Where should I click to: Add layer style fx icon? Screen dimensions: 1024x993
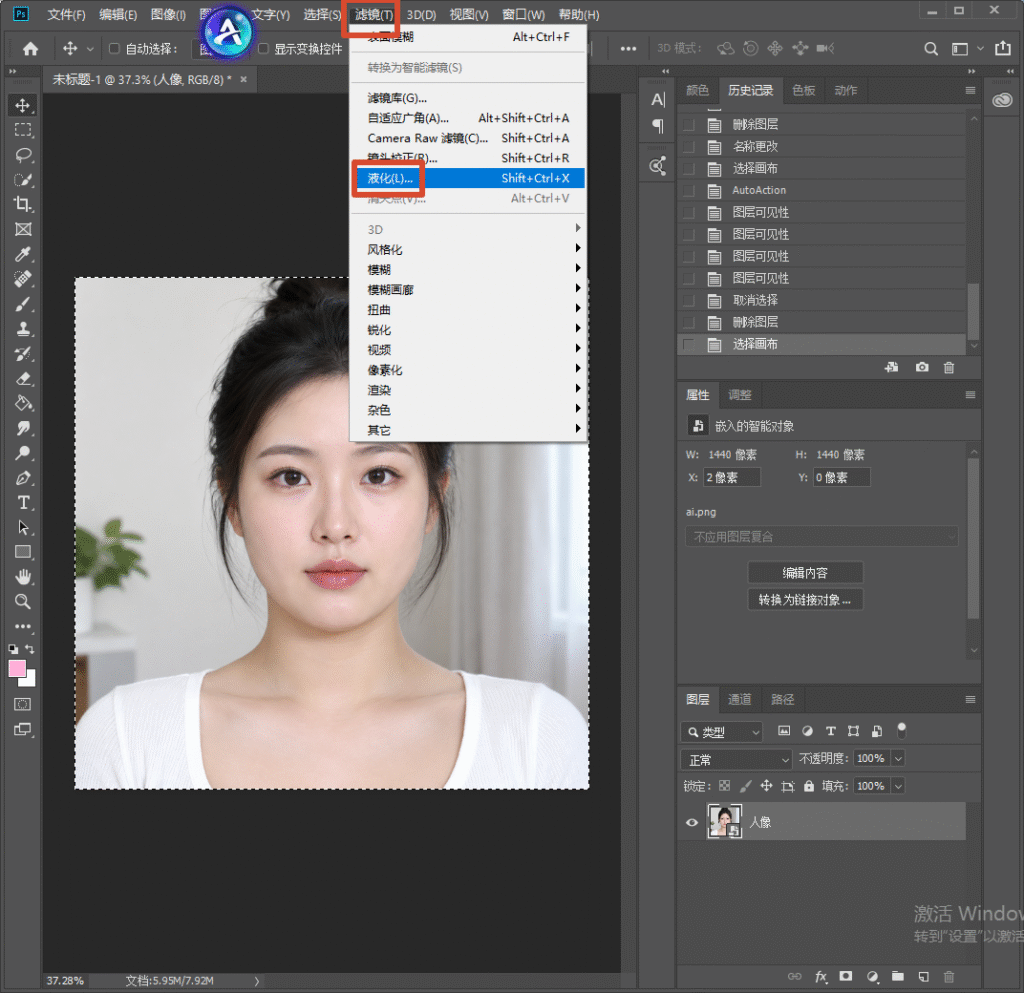[821, 977]
